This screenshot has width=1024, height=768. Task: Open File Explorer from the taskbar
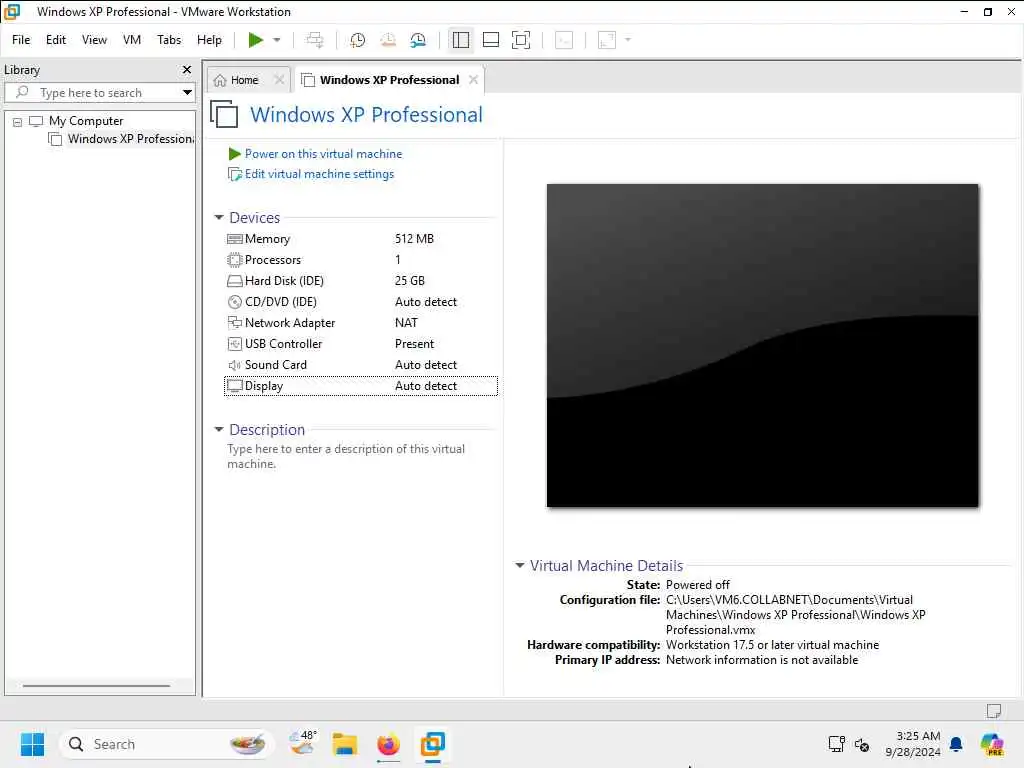[x=344, y=744]
